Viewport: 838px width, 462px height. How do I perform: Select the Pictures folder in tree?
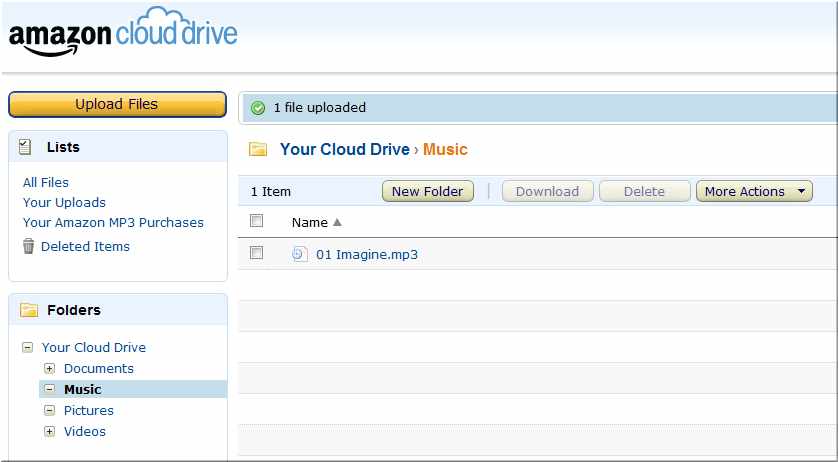[89, 411]
